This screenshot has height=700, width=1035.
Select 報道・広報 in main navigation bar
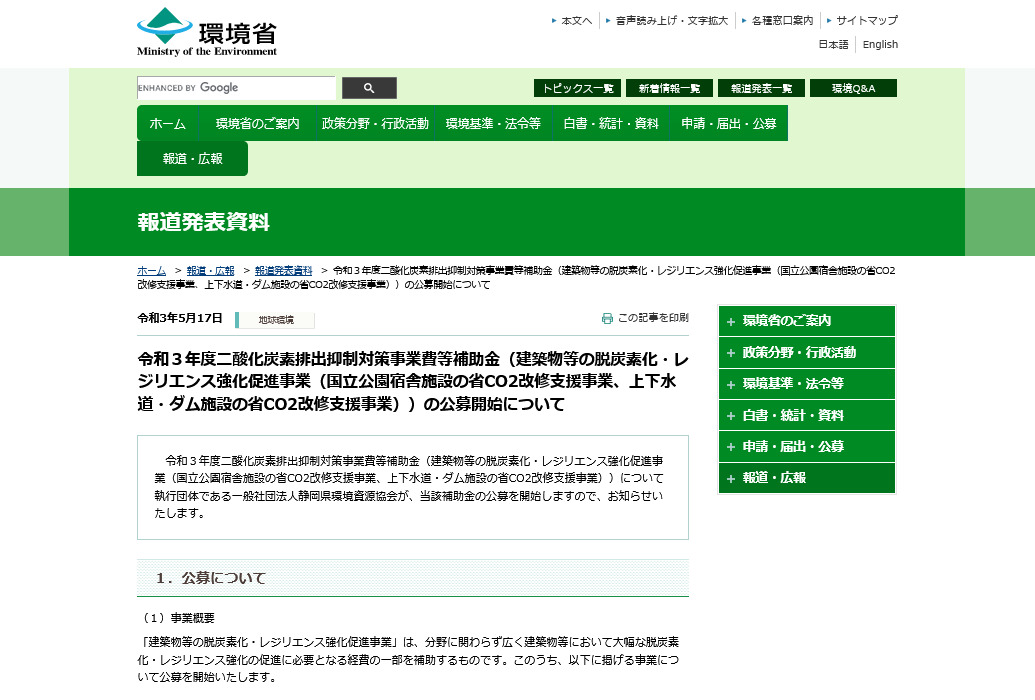click(x=192, y=158)
